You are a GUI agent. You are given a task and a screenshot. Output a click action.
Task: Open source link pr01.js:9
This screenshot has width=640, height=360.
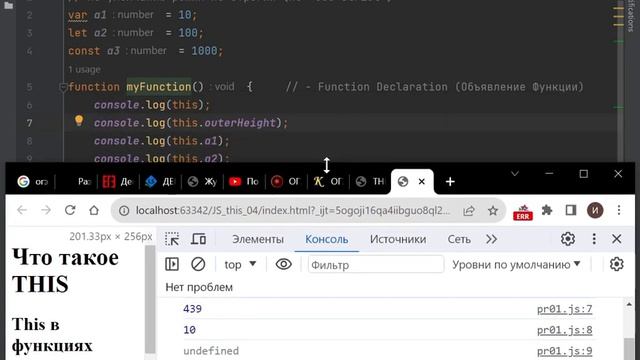pos(564,351)
